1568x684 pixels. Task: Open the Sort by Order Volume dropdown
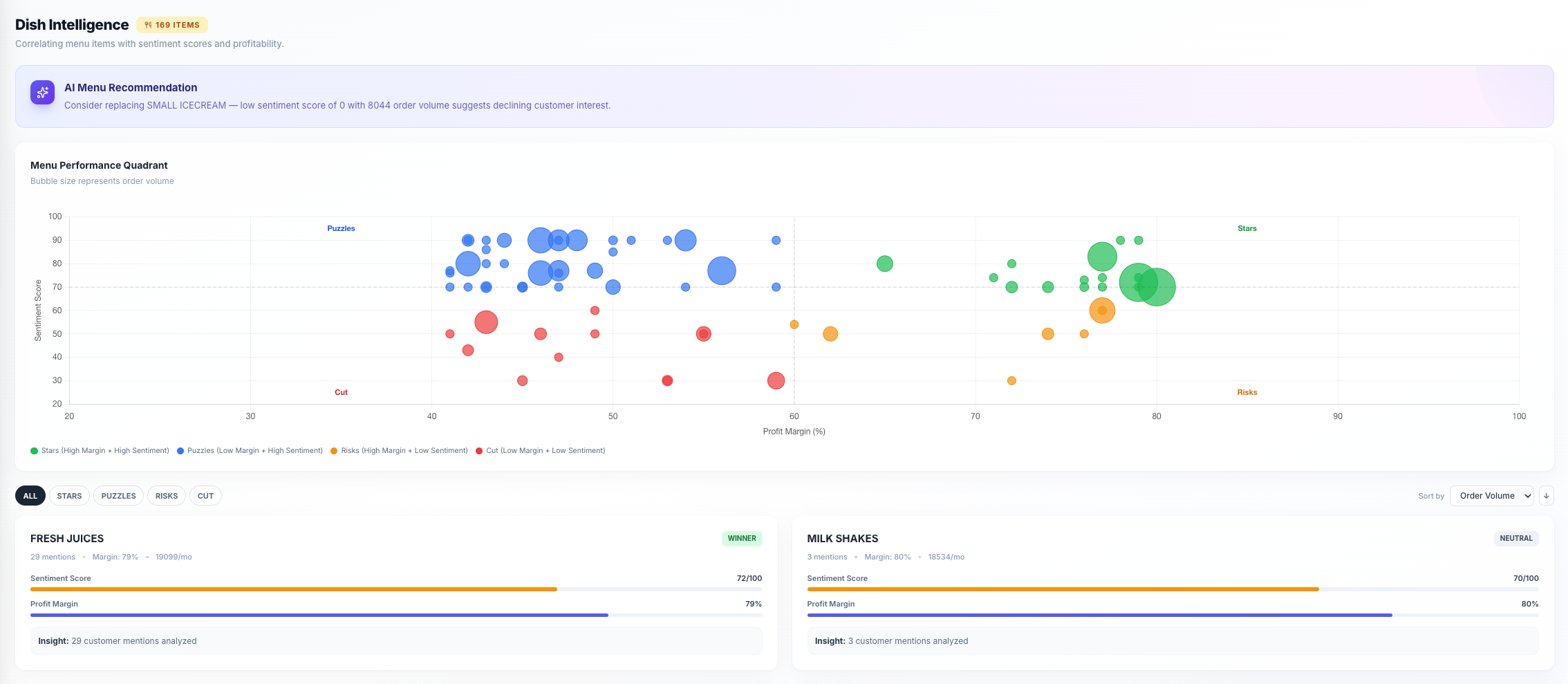click(x=1492, y=495)
